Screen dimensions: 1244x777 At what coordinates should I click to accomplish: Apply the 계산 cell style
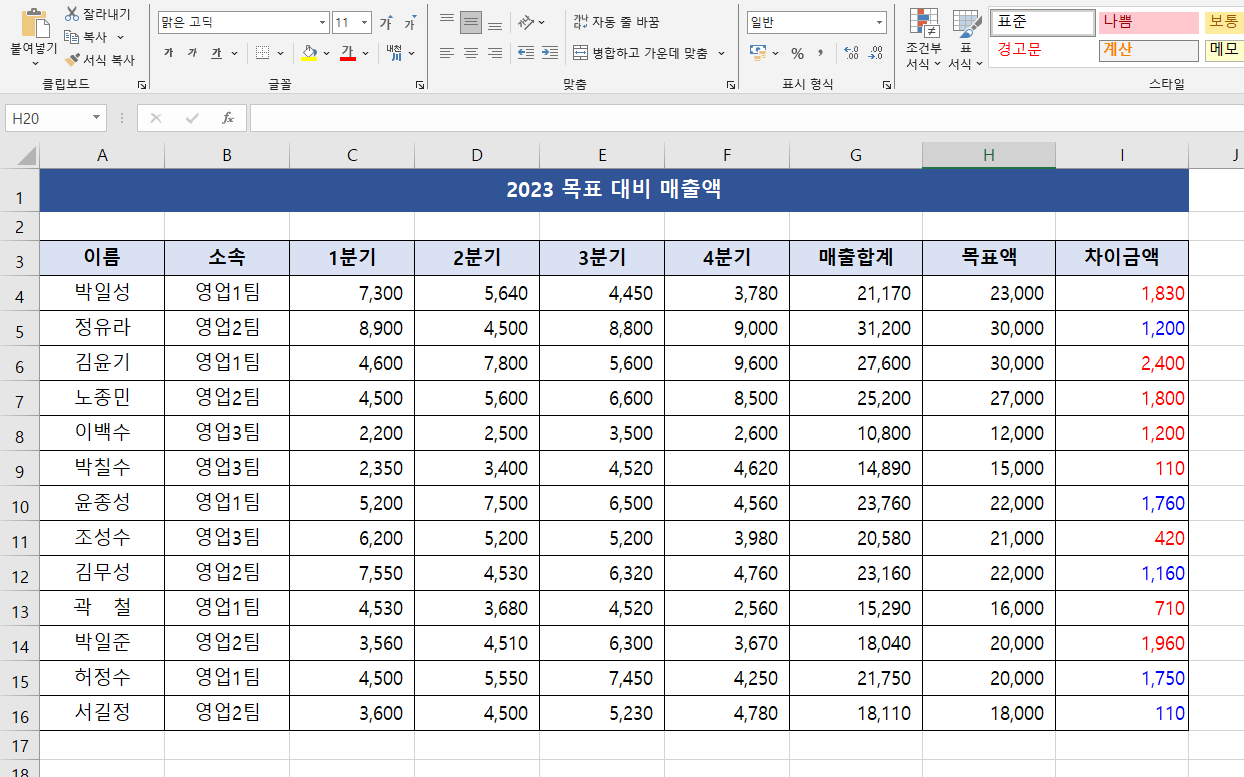[x=1148, y=49]
